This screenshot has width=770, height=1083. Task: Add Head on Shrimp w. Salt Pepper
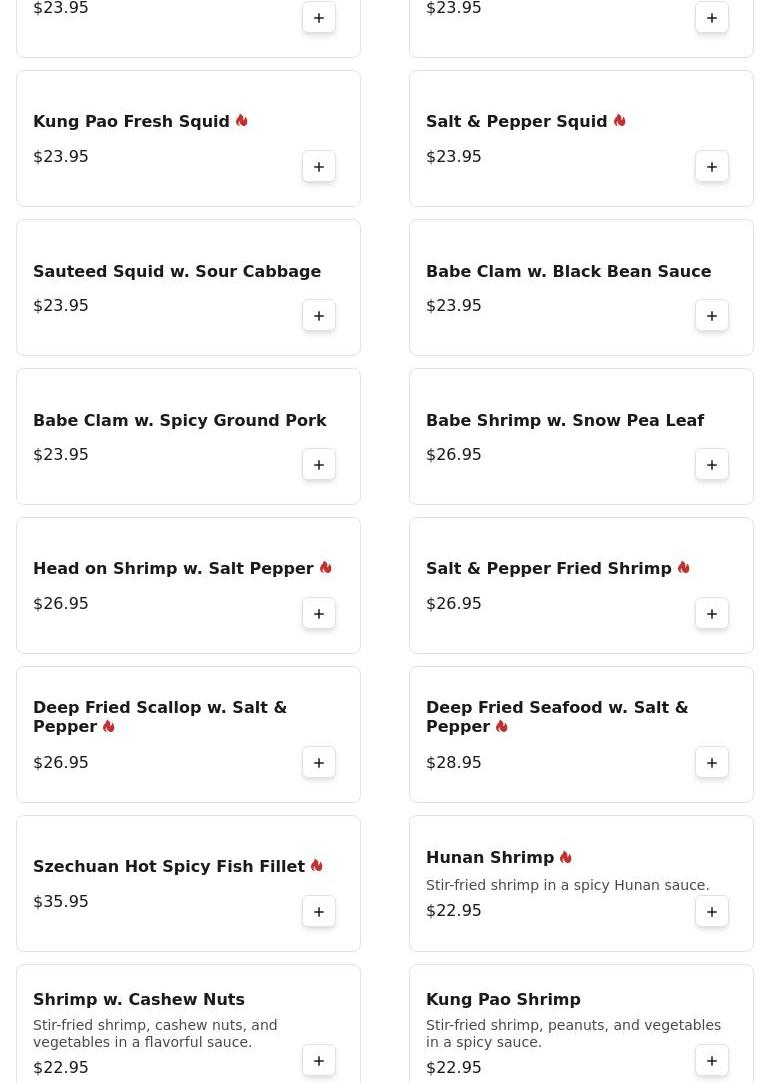(x=319, y=614)
